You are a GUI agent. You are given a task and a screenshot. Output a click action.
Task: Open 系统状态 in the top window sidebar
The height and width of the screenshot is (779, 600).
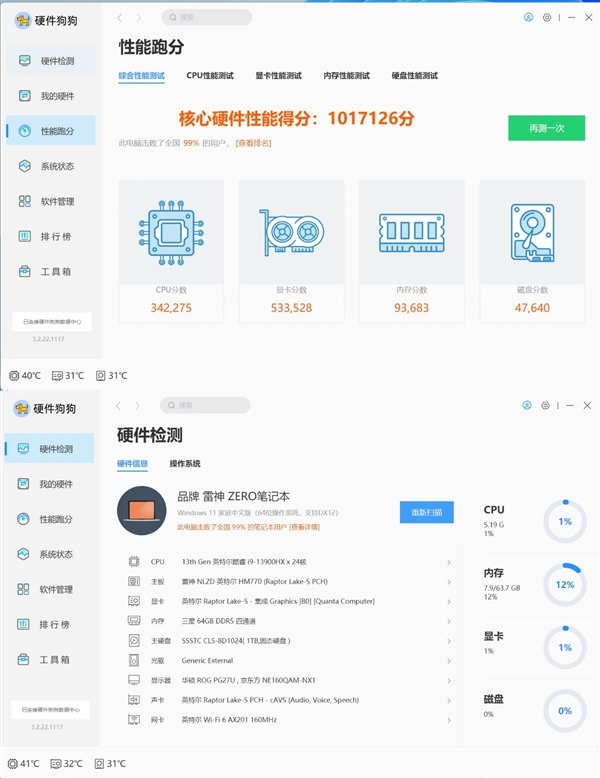coord(51,166)
